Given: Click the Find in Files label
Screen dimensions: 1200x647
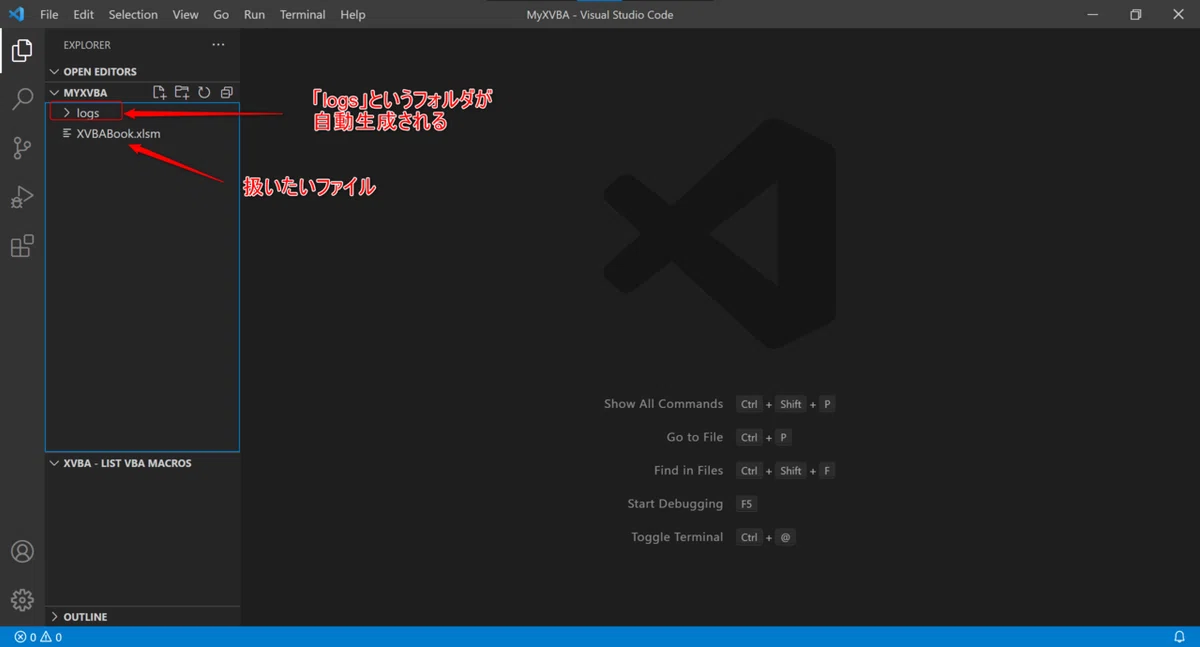Looking at the screenshot, I should [x=688, y=470].
